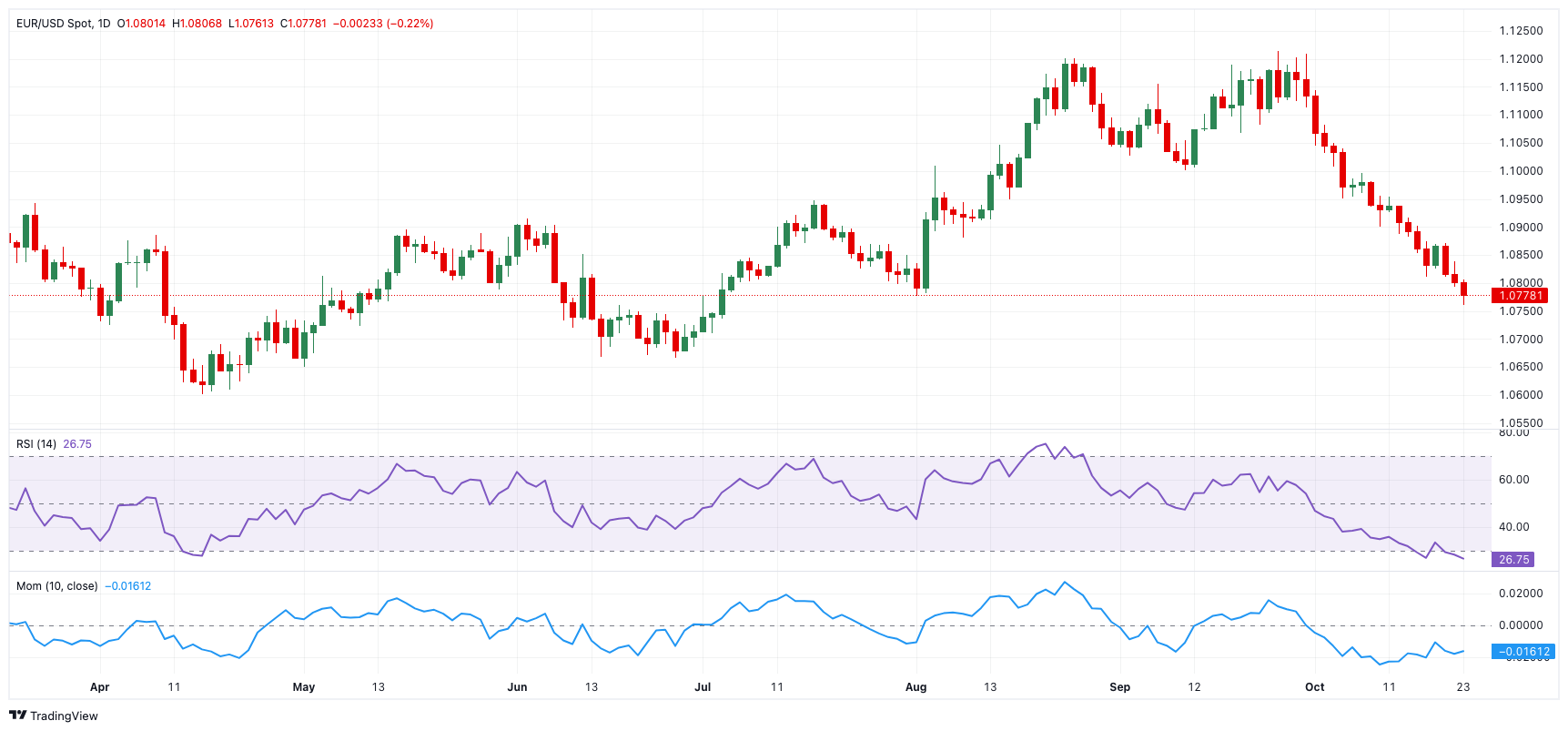The image size is (1568, 731).
Task: Select the EUR/USD Spot symbol title
Action: (54, 24)
